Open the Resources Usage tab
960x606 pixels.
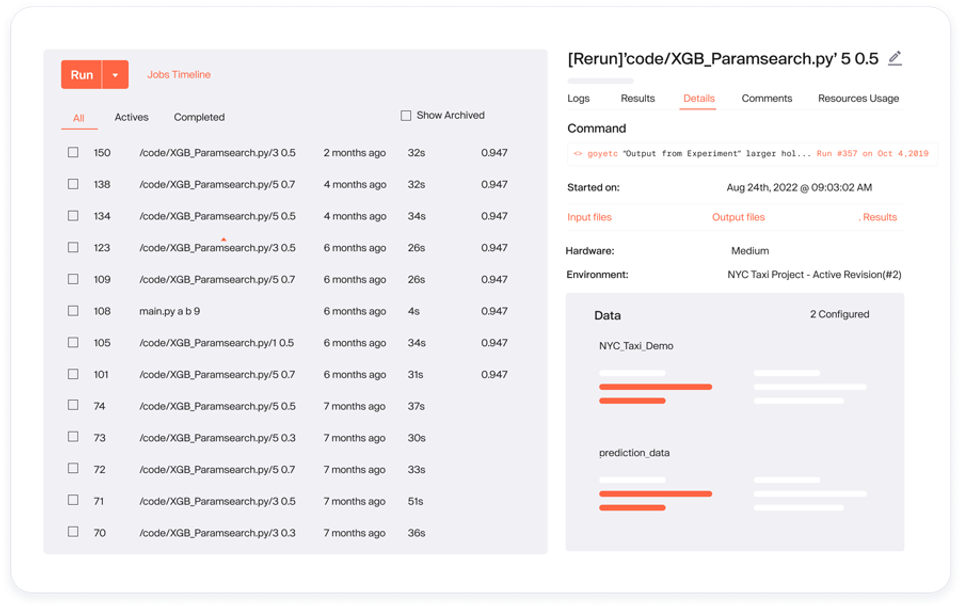857,98
